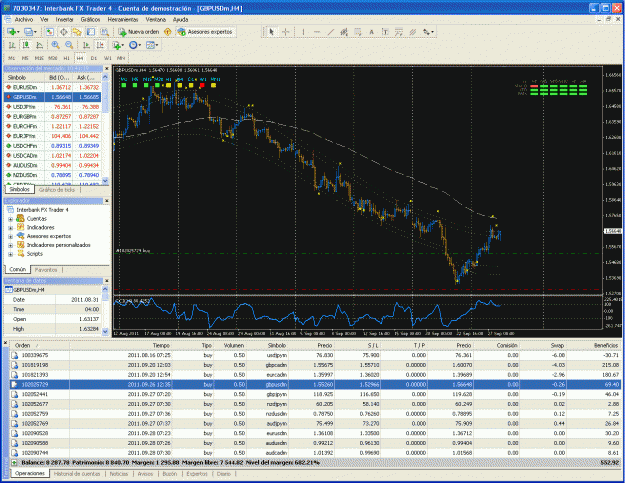Select order 102052441 gbpjpym row
The image size is (625, 483).
click(x=315, y=395)
